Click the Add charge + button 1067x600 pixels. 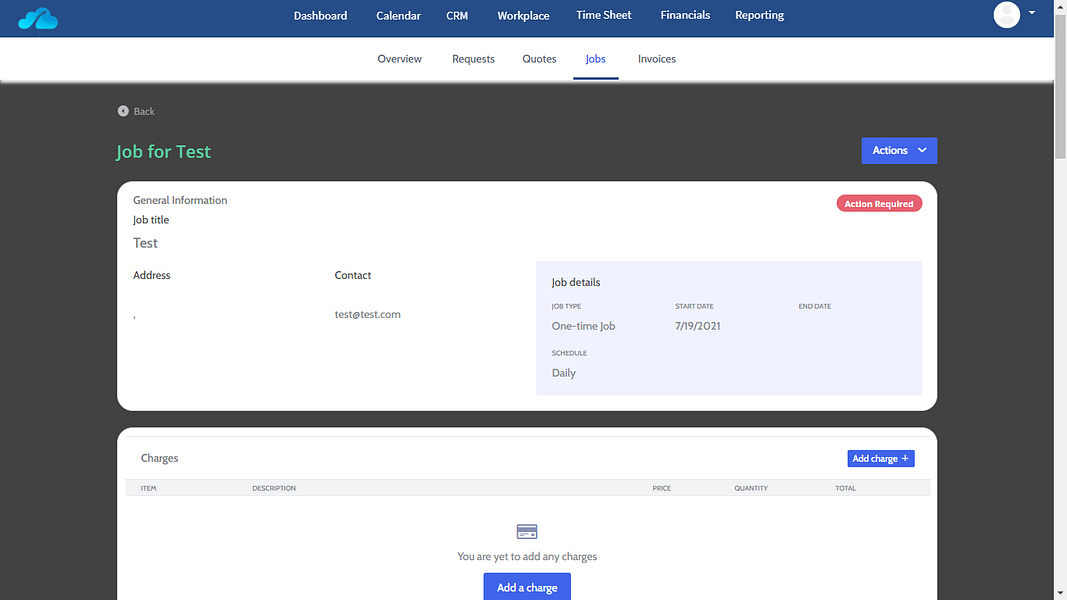tap(881, 459)
